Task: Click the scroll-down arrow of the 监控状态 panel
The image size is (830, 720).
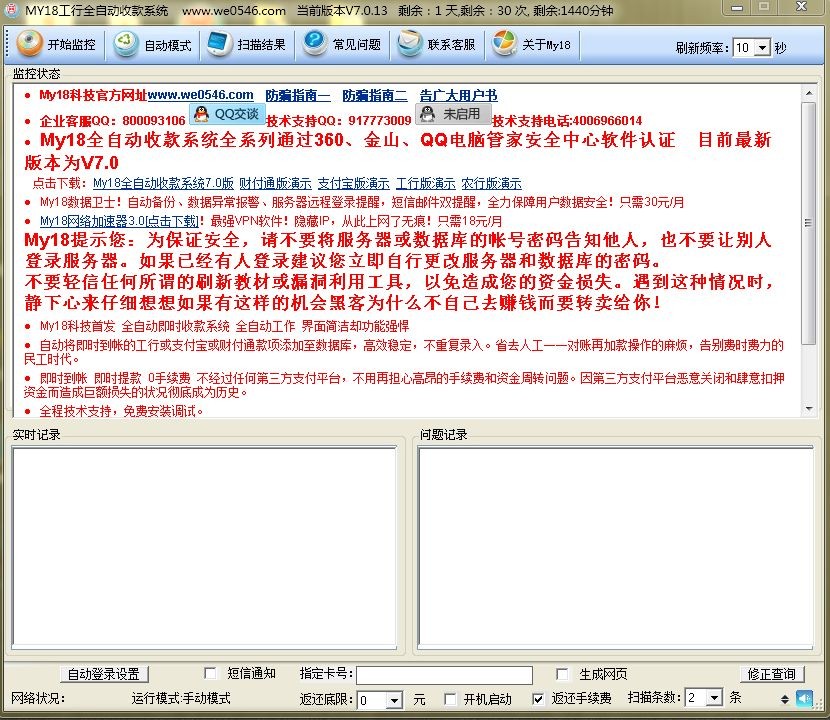Action: (808, 409)
